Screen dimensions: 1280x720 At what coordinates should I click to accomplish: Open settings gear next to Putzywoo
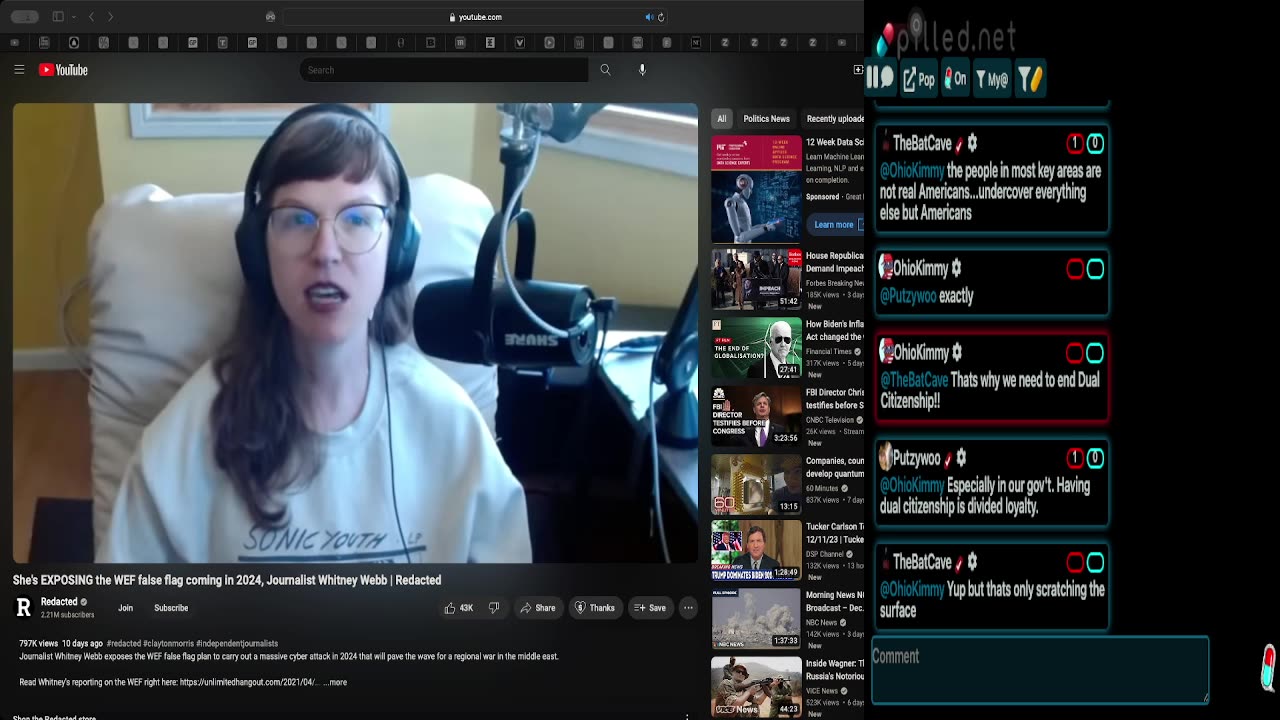pos(961,458)
